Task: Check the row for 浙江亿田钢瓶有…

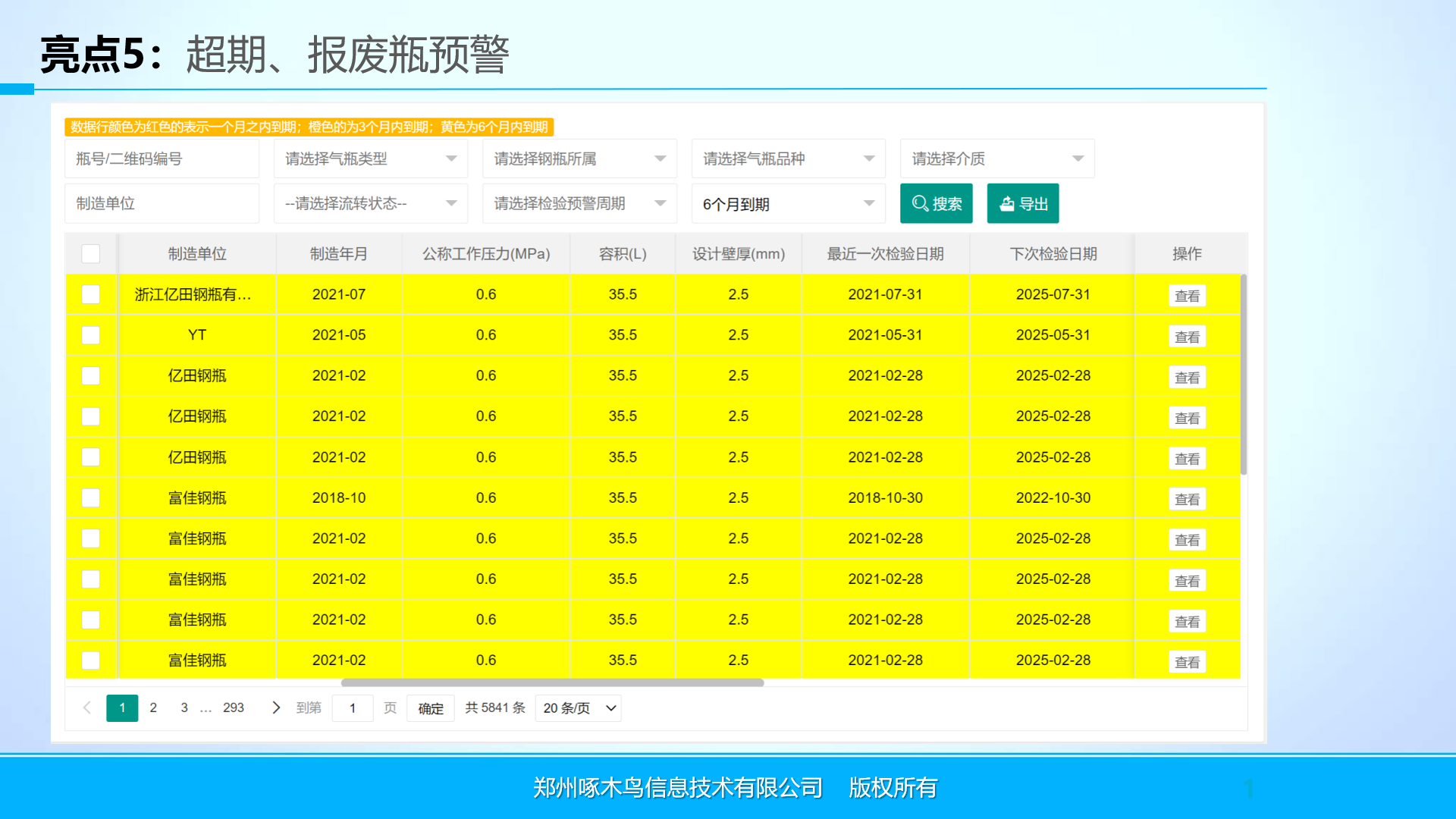Action: tap(90, 294)
